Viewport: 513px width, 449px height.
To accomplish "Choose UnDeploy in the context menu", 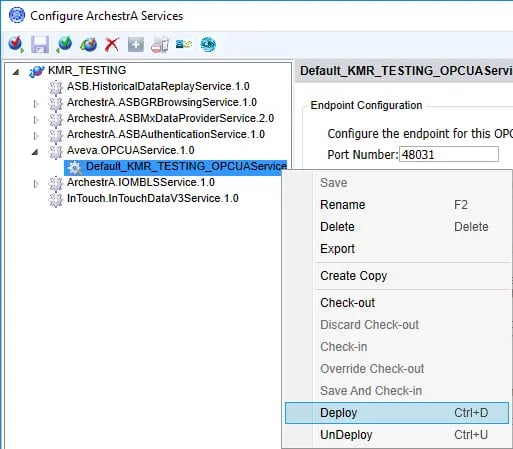I will click(x=397, y=435).
